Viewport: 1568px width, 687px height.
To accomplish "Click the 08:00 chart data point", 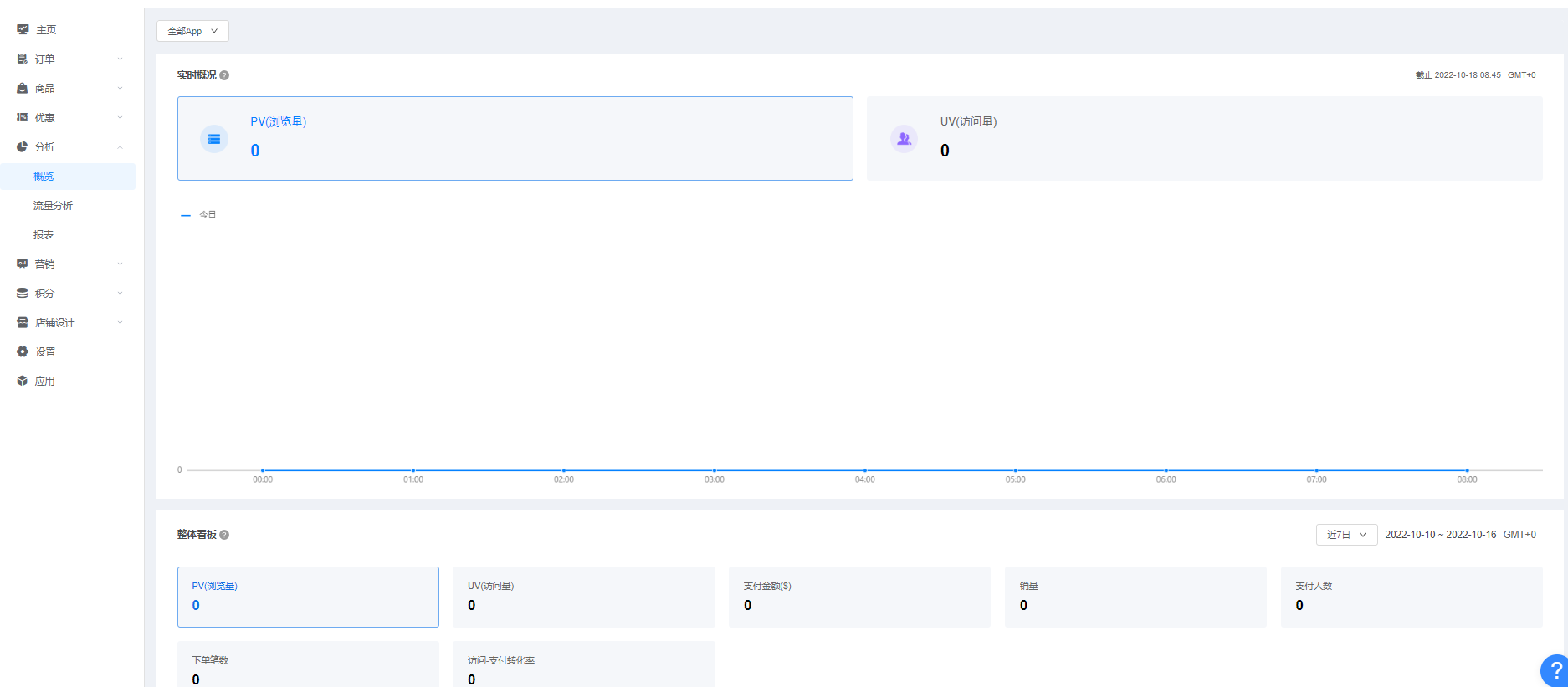I will click(x=1467, y=470).
